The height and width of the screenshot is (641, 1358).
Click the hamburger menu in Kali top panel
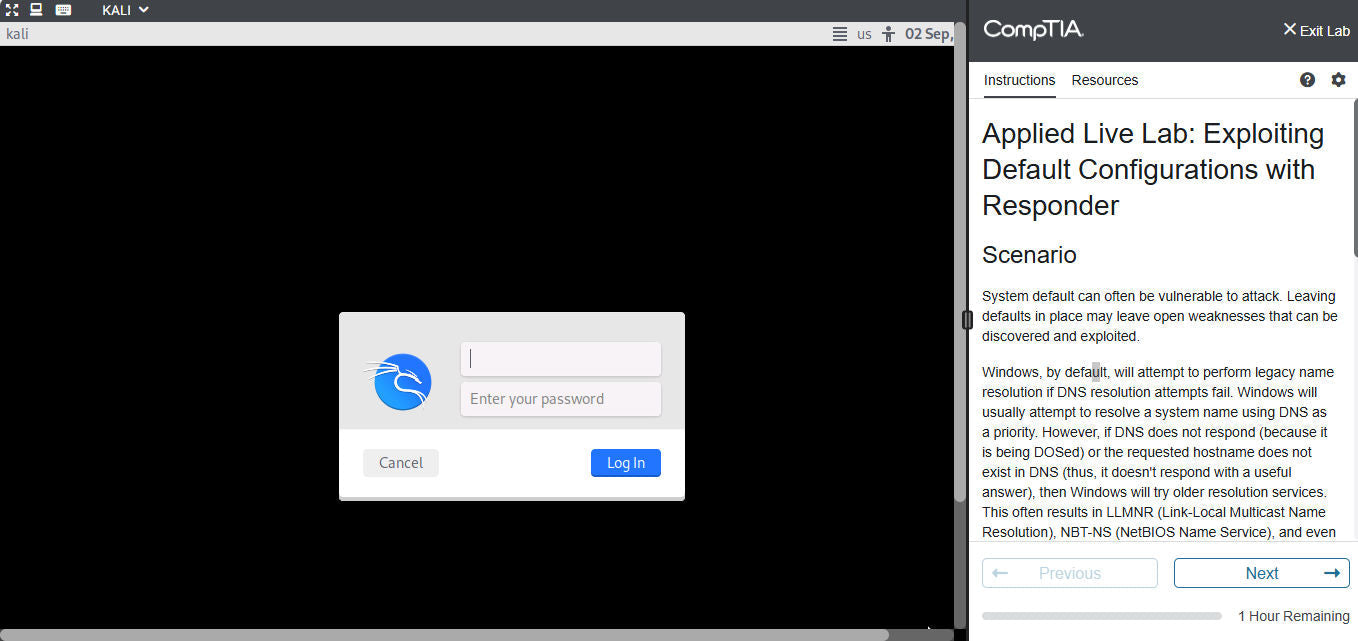point(838,33)
